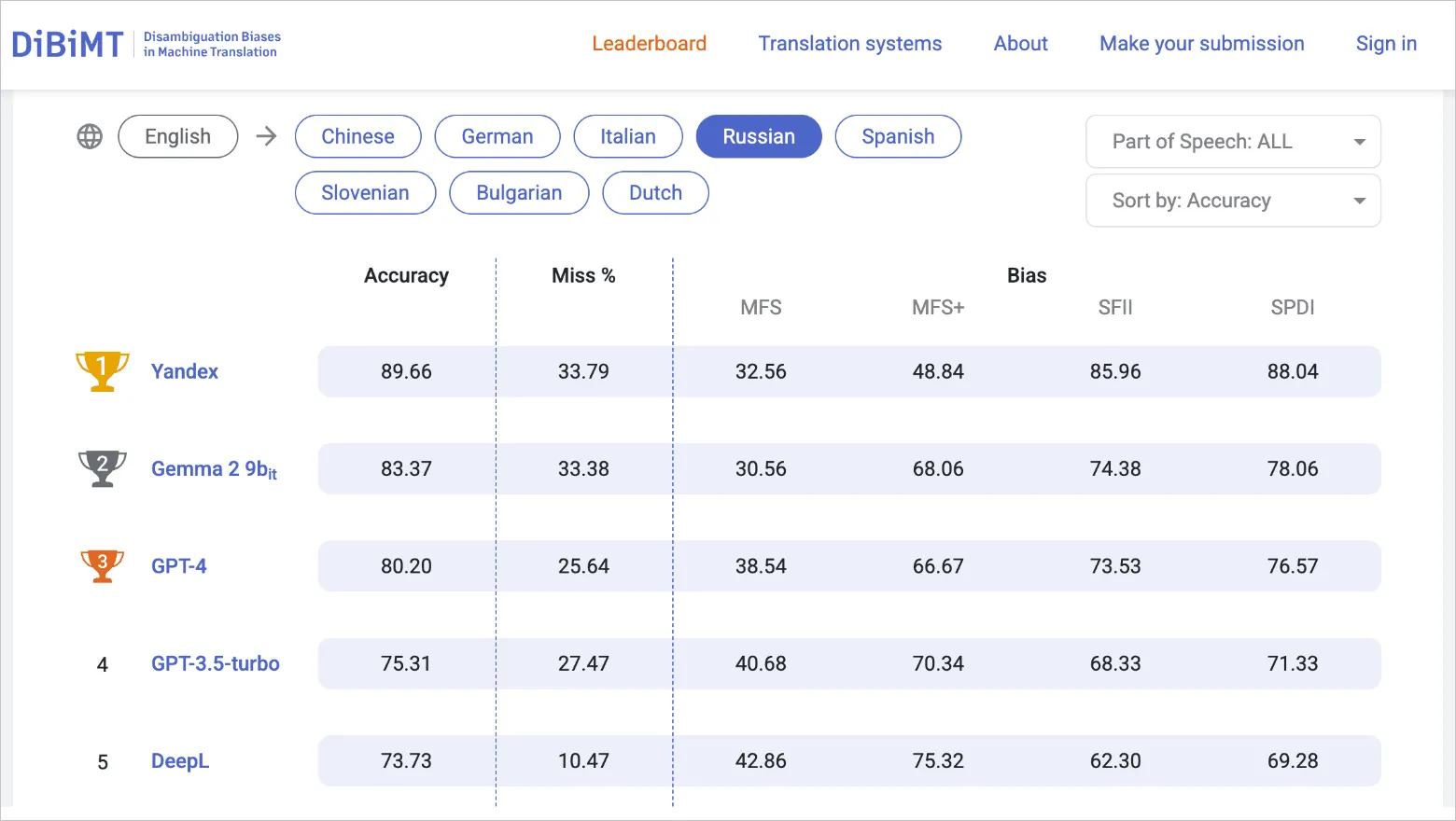Screen dimensions: 1456x821
Task: Click the gold first-place trophy icon
Action: click(102, 371)
